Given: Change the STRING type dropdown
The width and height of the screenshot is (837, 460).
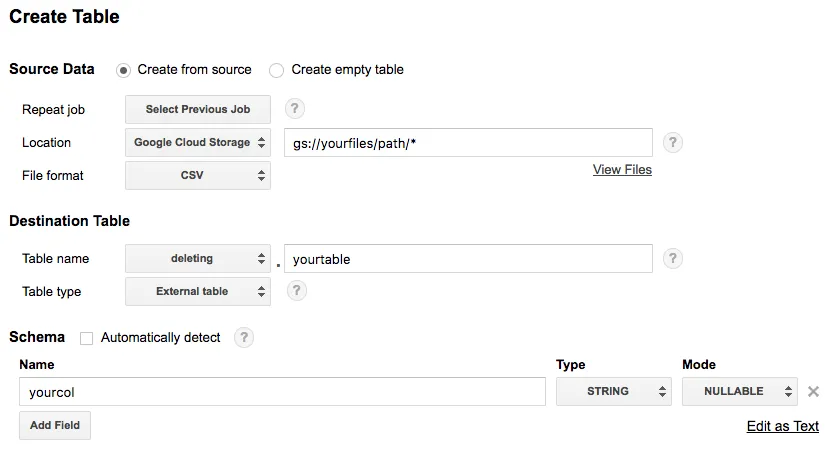Looking at the screenshot, I should point(613,391).
